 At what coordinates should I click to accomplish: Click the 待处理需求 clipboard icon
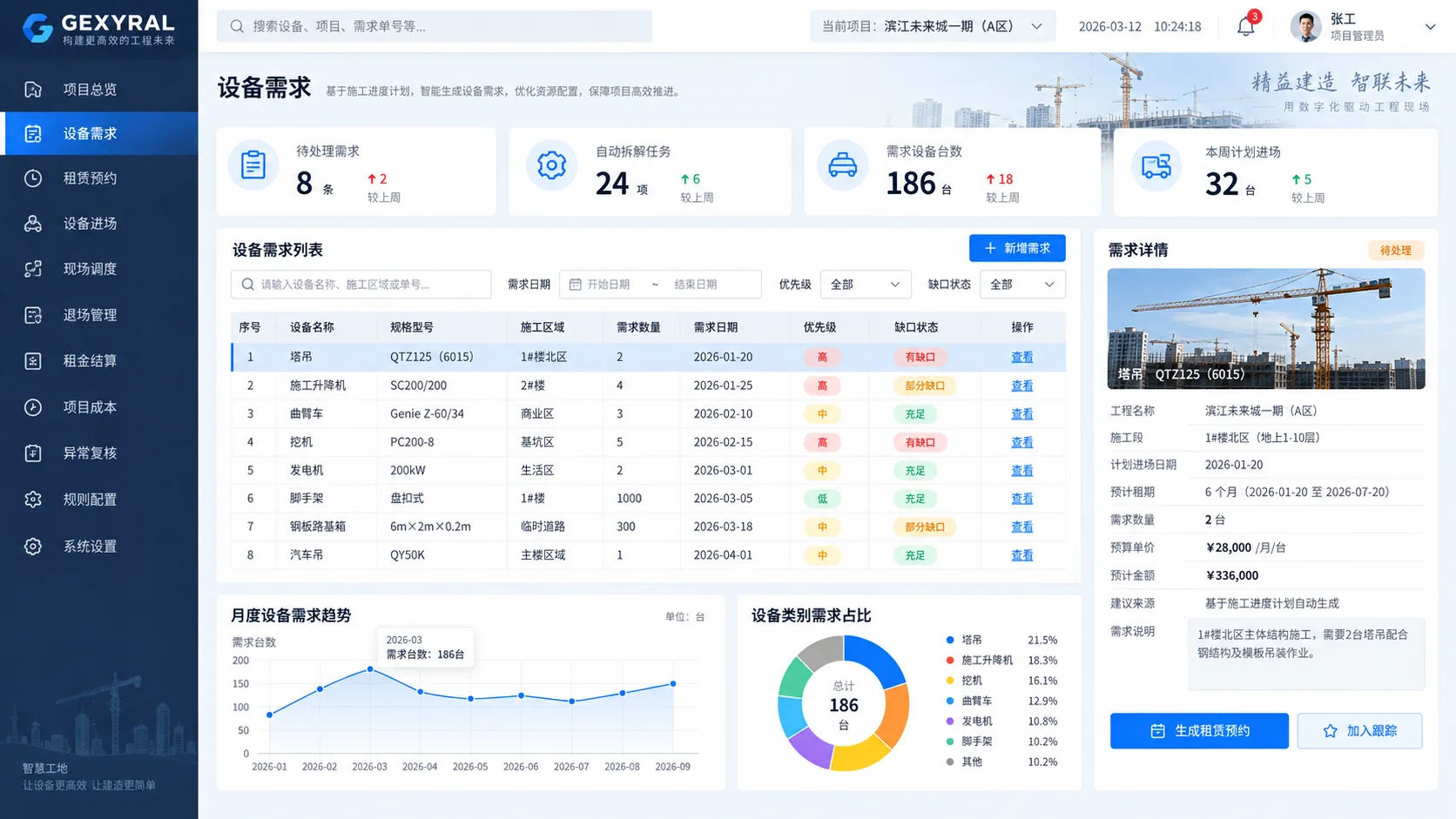pyautogui.click(x=253, y=164)
